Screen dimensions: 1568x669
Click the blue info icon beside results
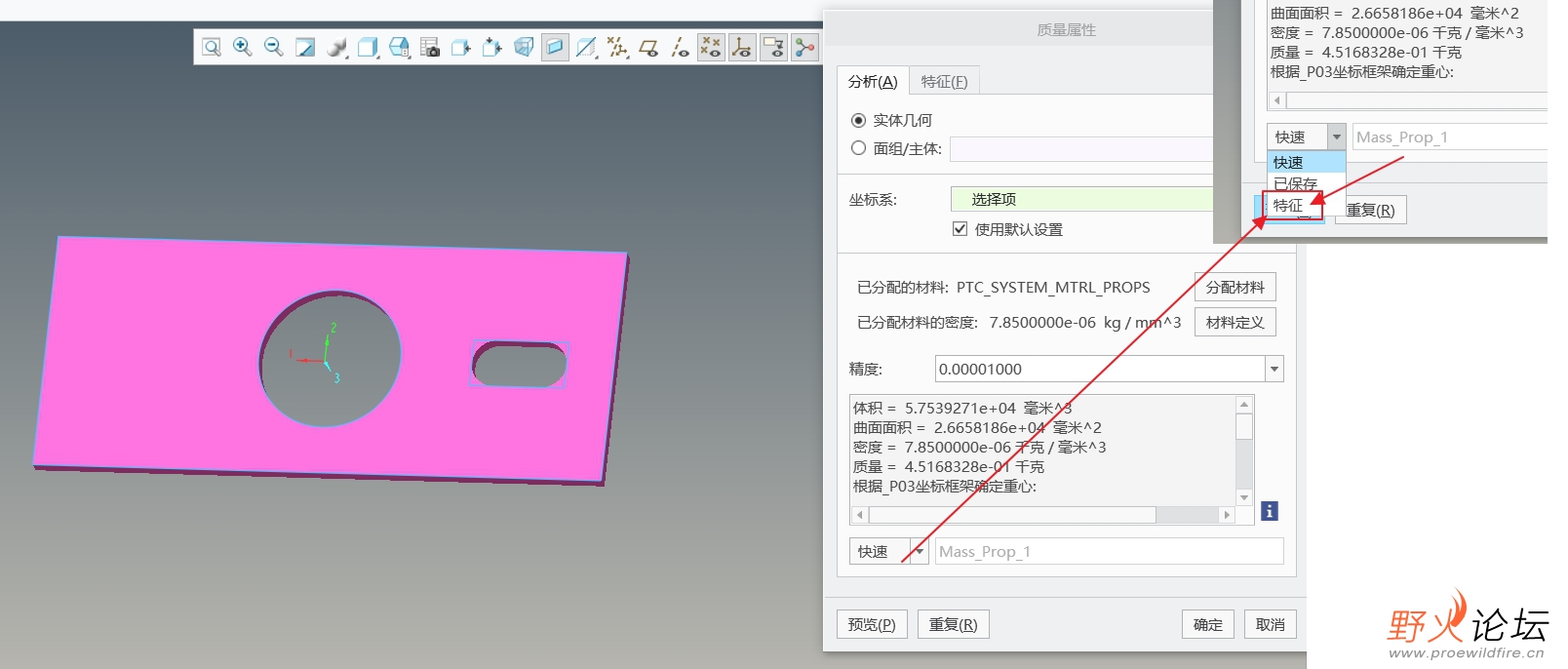(x=1270, y=511)
